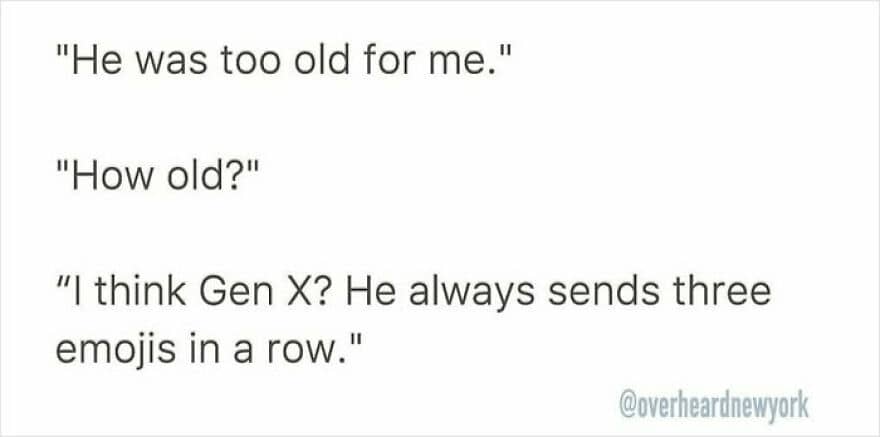
Task: Select the "How old?" quote line
Action: (x=159, y=178)
